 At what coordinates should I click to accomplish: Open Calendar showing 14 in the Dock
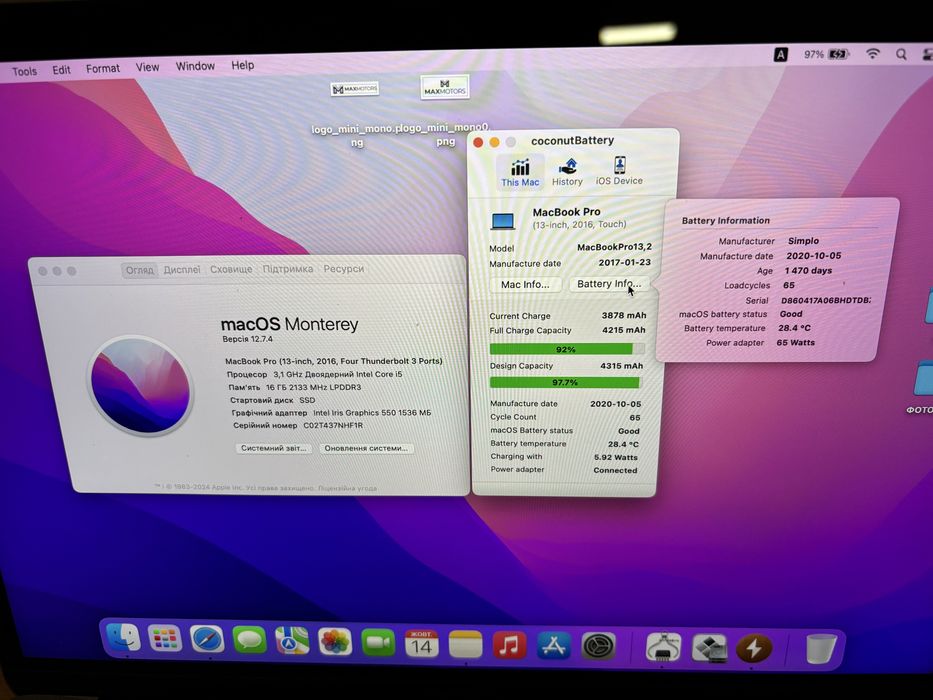(421, 643)
